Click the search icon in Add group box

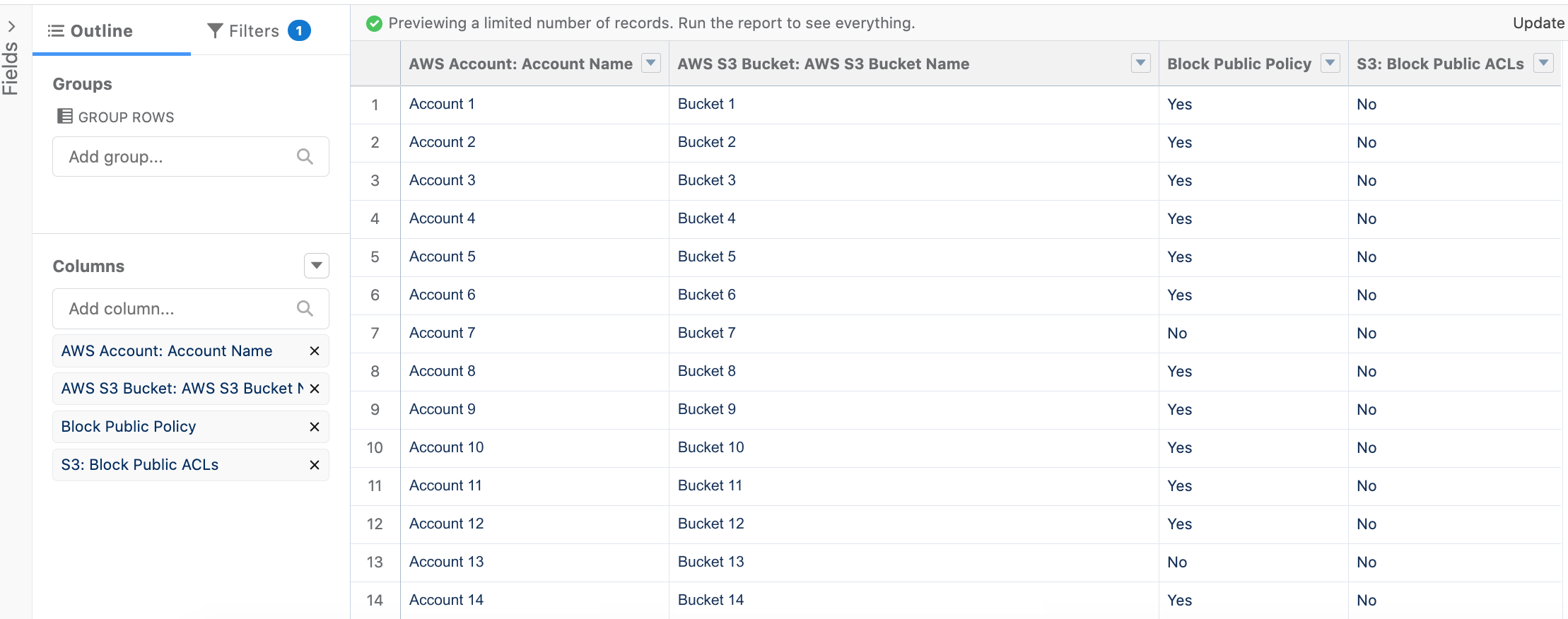coord(305,156)
